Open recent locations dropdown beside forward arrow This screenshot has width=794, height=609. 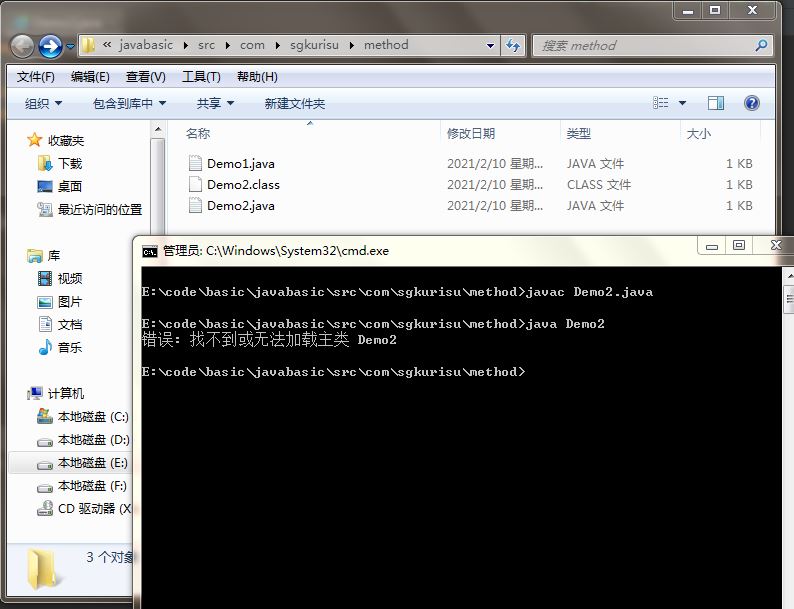[70, 47]
